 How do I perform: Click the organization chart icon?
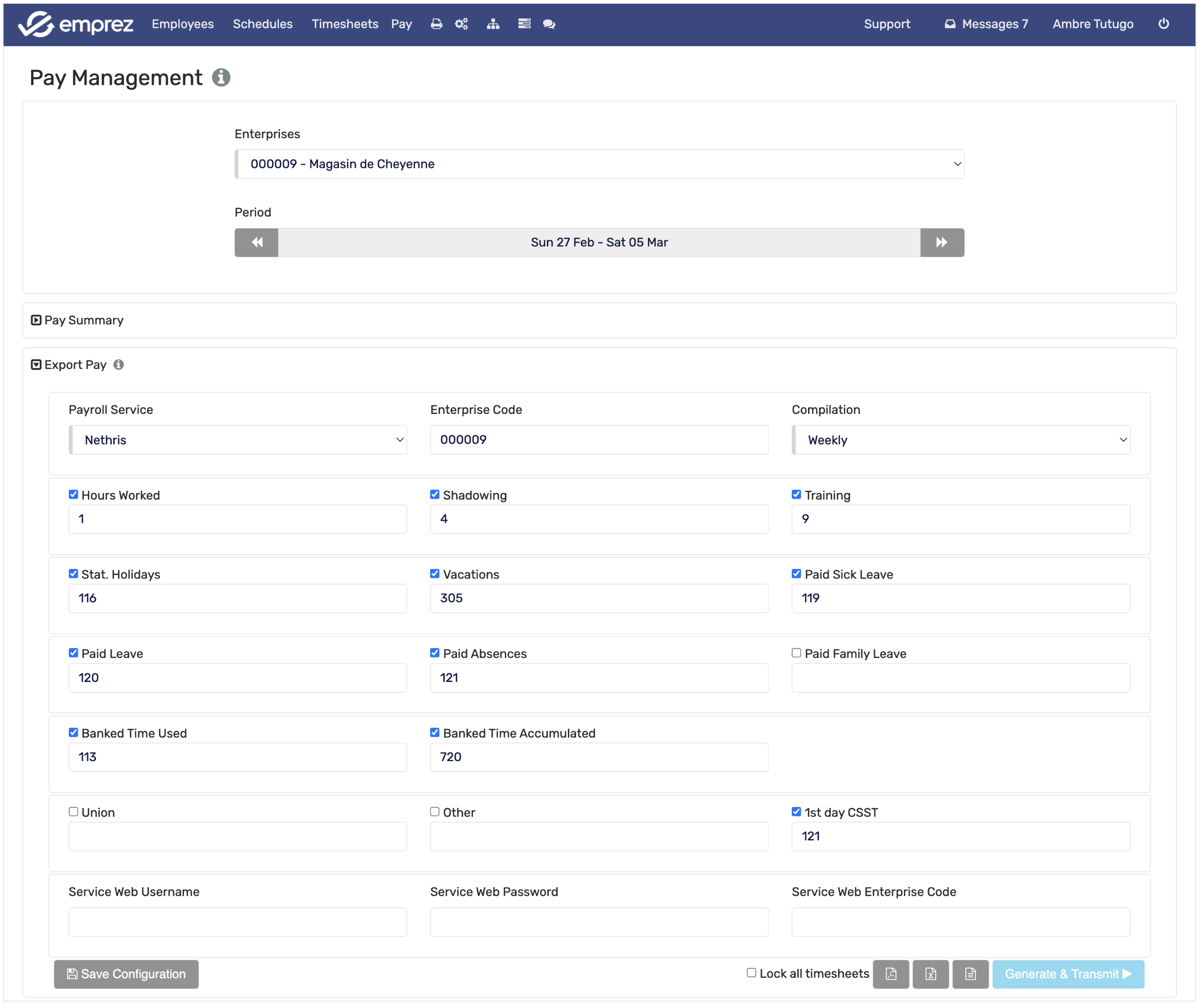(494, 24)
